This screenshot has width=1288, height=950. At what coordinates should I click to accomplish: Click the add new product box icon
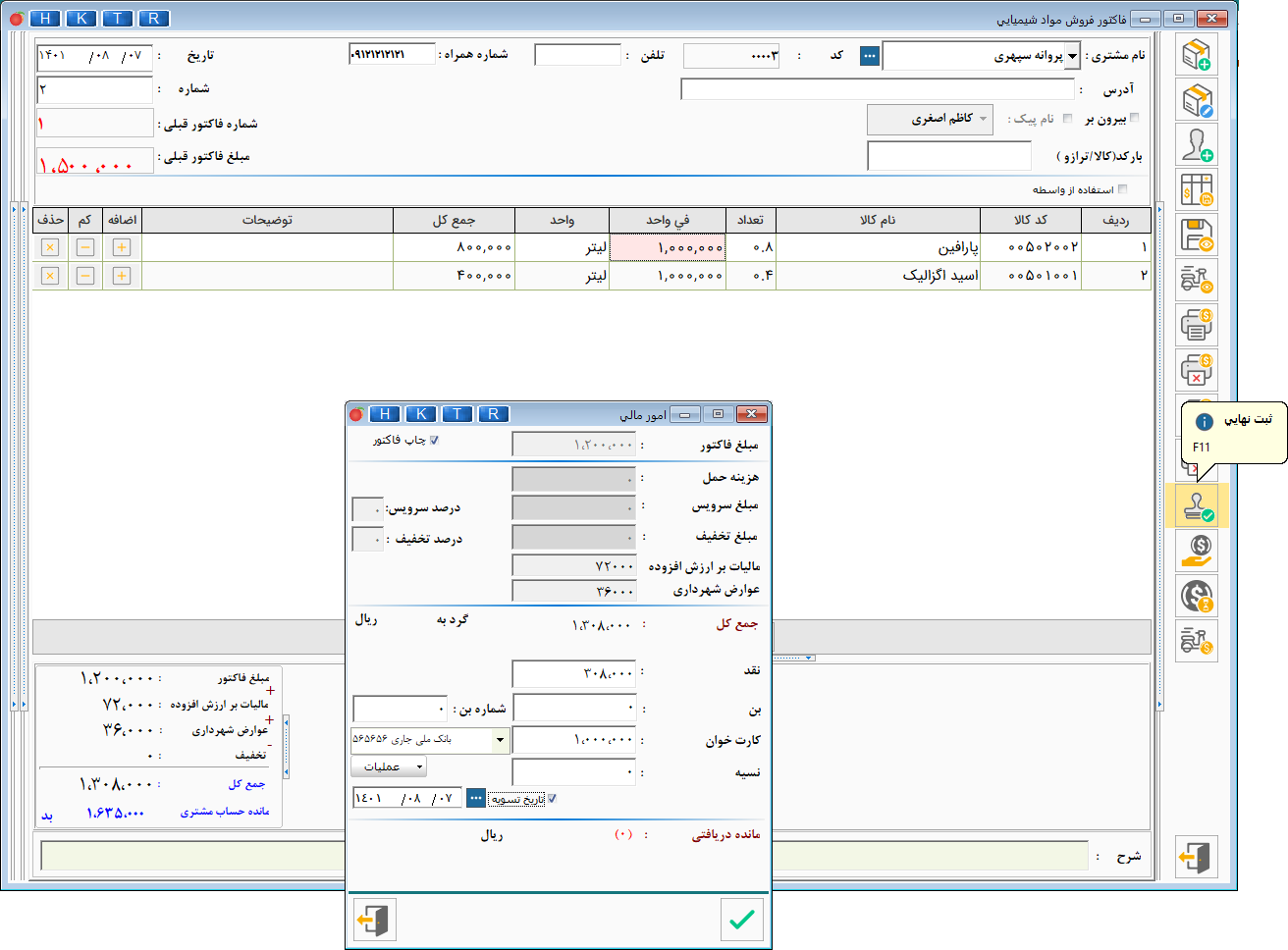[1196, 55]
